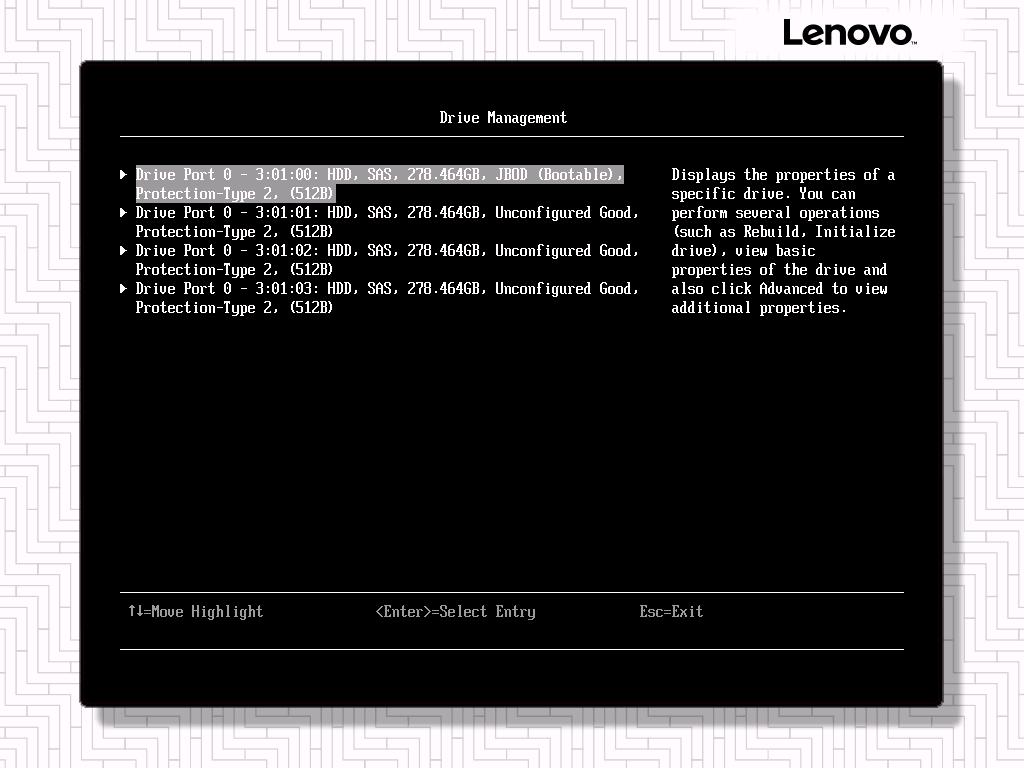Viewport: 1024px width, 768px height.
Task: Click Protection-Type 2 line under drive 3:01:01
Action: (x=234, y=232)
